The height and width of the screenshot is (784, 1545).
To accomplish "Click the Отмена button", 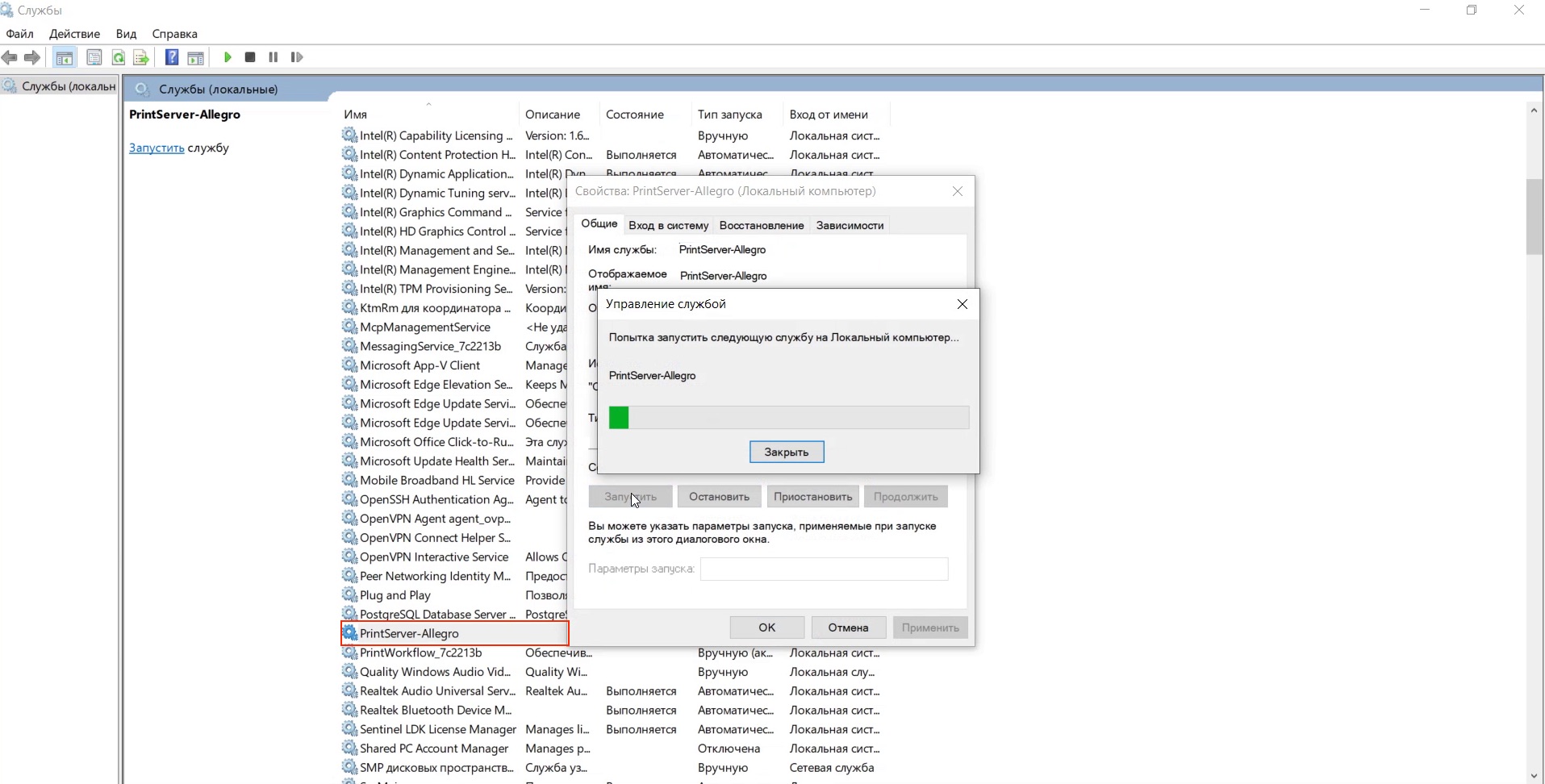I will (848, 628).
